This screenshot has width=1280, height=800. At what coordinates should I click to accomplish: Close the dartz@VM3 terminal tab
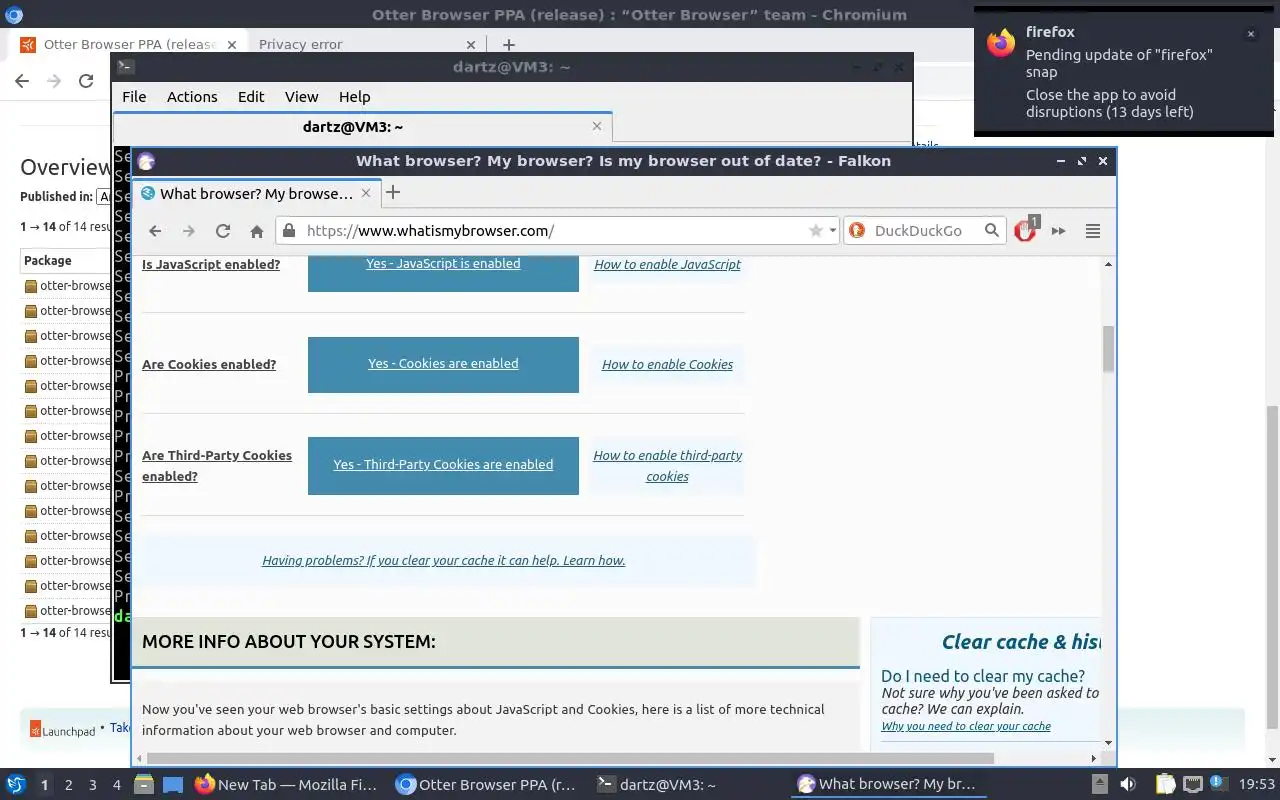[x=597, y=126]
